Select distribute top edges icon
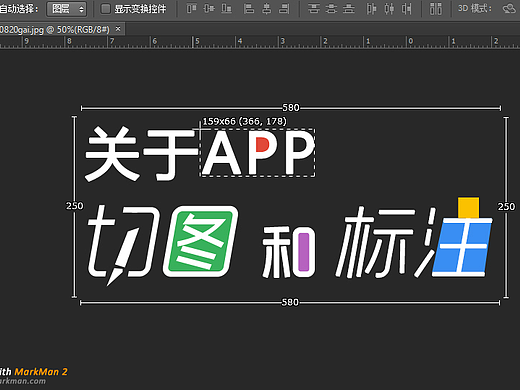 [313, 9]
